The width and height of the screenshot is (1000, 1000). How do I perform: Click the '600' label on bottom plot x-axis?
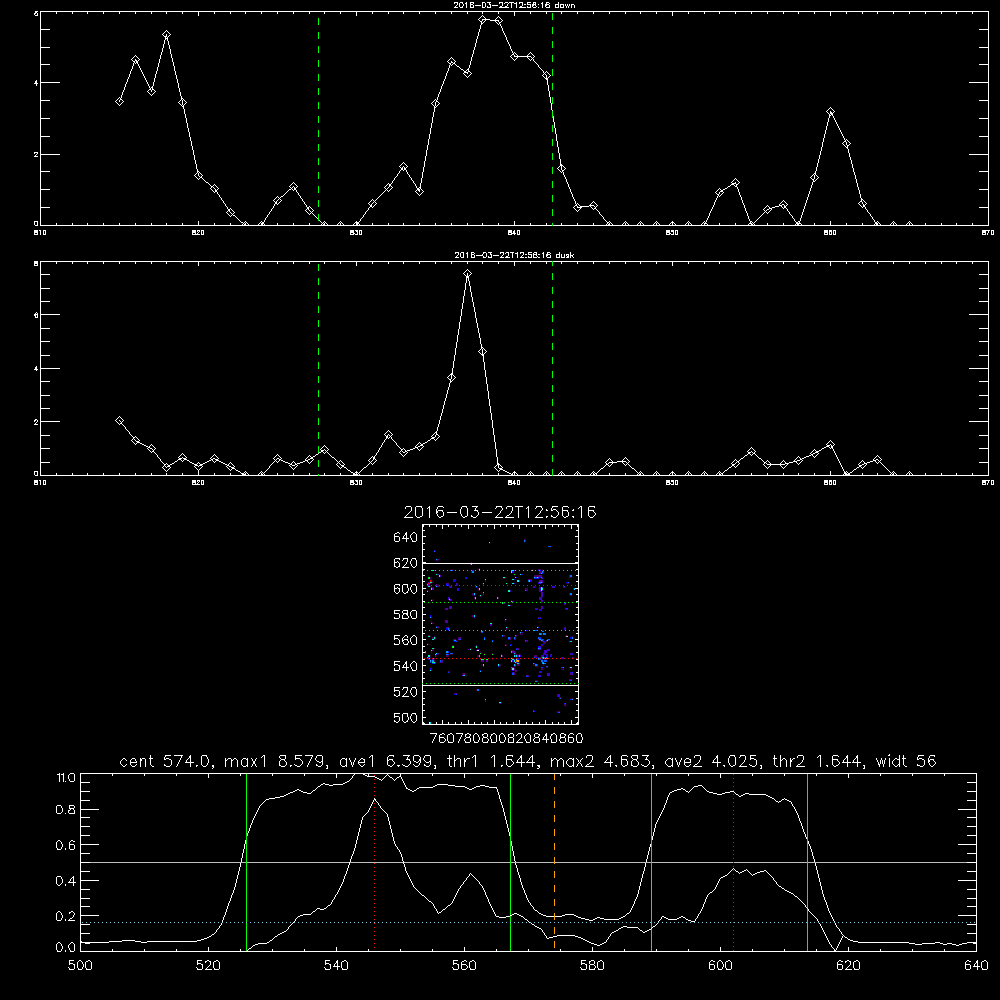click(x=721, y=966)
